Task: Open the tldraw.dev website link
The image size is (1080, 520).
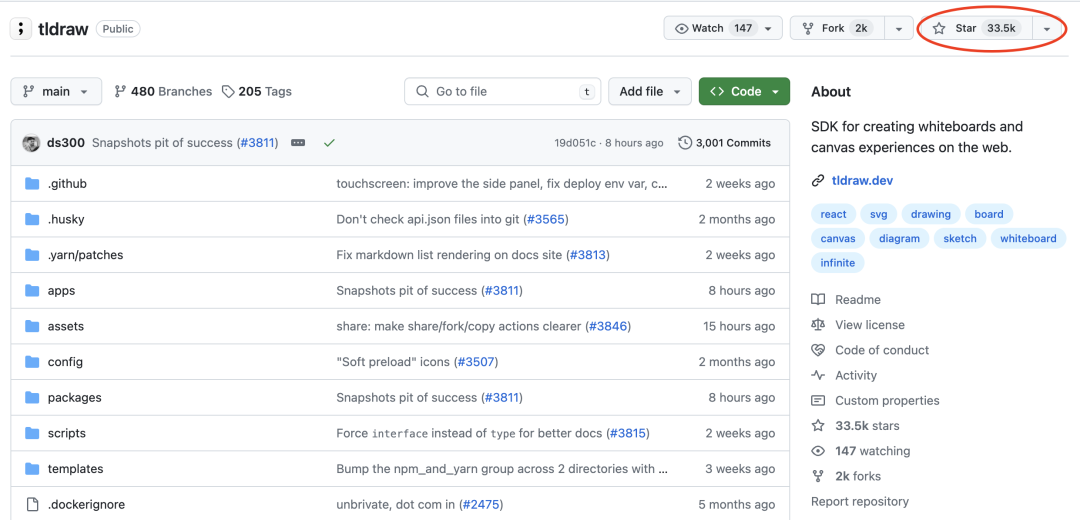Action: click(862, 181)
